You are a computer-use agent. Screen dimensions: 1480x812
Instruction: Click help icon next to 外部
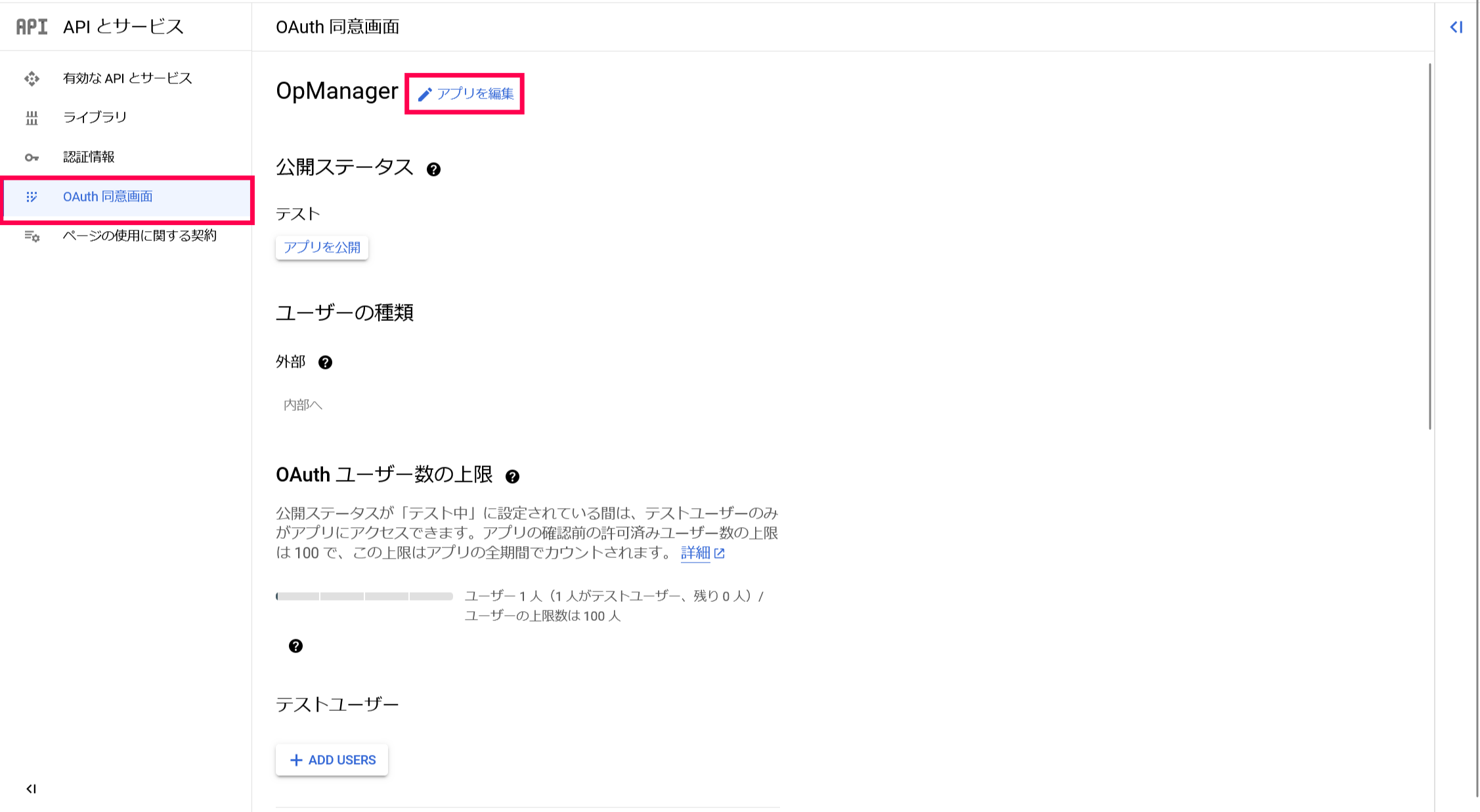[326, 362]
